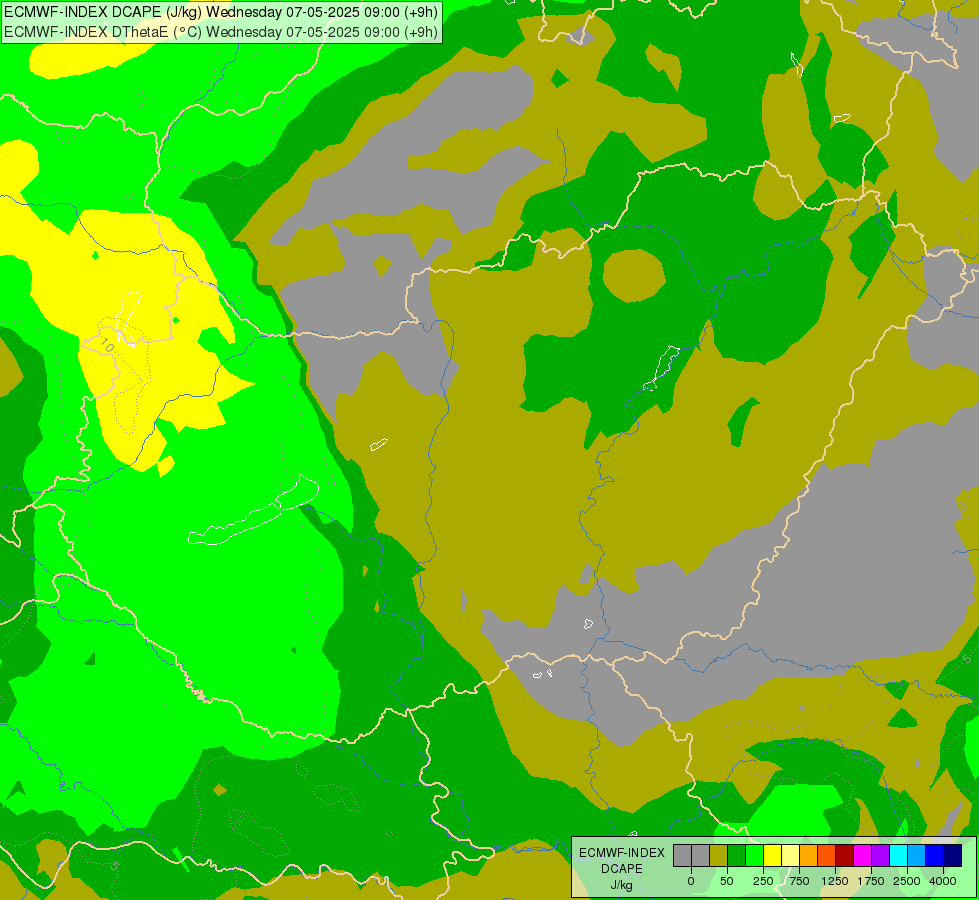Click the legend unit 'J/kg'
The width and height of the screenshot is (979, 900).
621,885
